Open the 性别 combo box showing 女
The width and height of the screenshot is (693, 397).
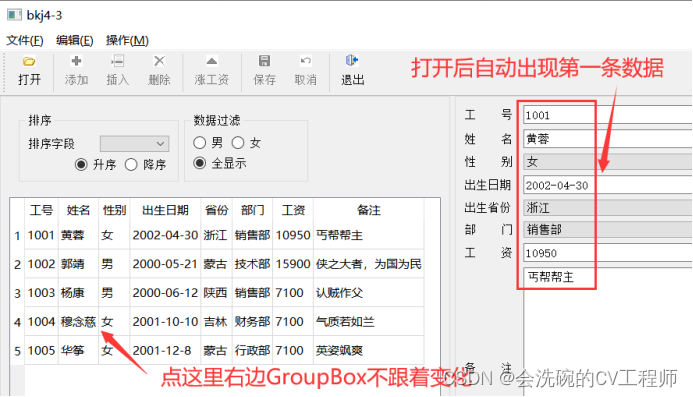[608, 162]
